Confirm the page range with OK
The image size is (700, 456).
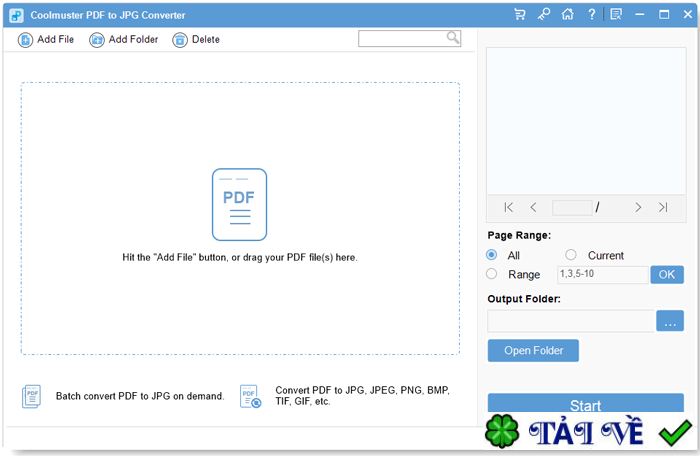pos(667,275)
